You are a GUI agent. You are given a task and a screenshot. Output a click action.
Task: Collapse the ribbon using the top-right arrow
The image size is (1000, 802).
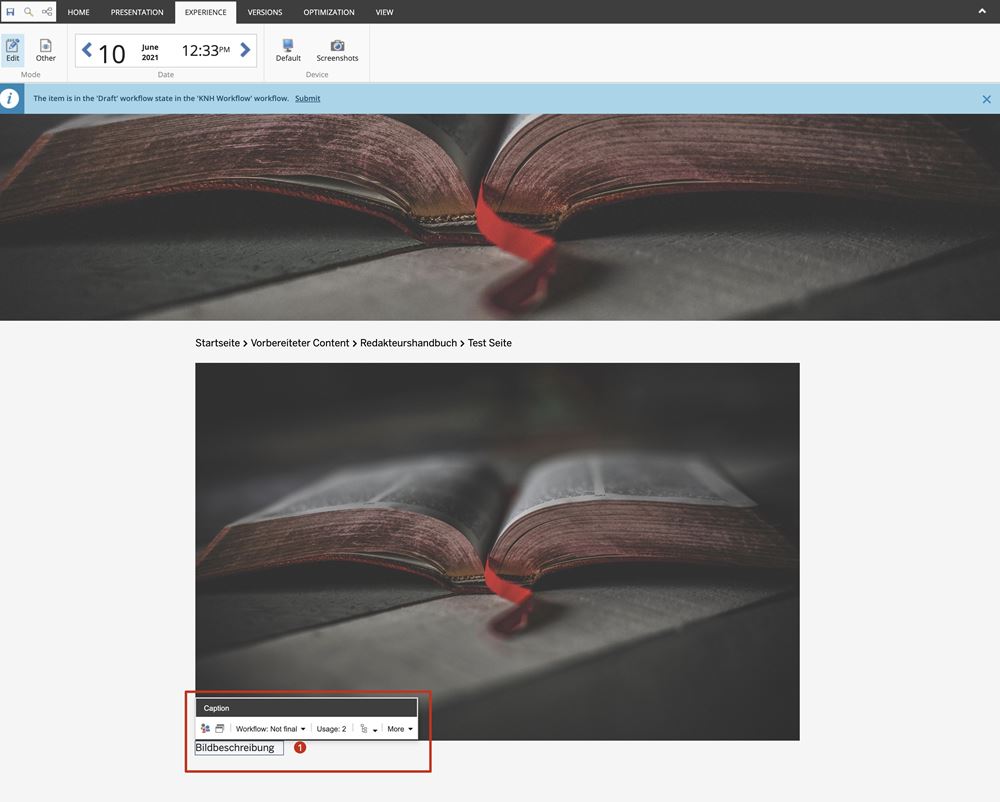pos(982,11)
